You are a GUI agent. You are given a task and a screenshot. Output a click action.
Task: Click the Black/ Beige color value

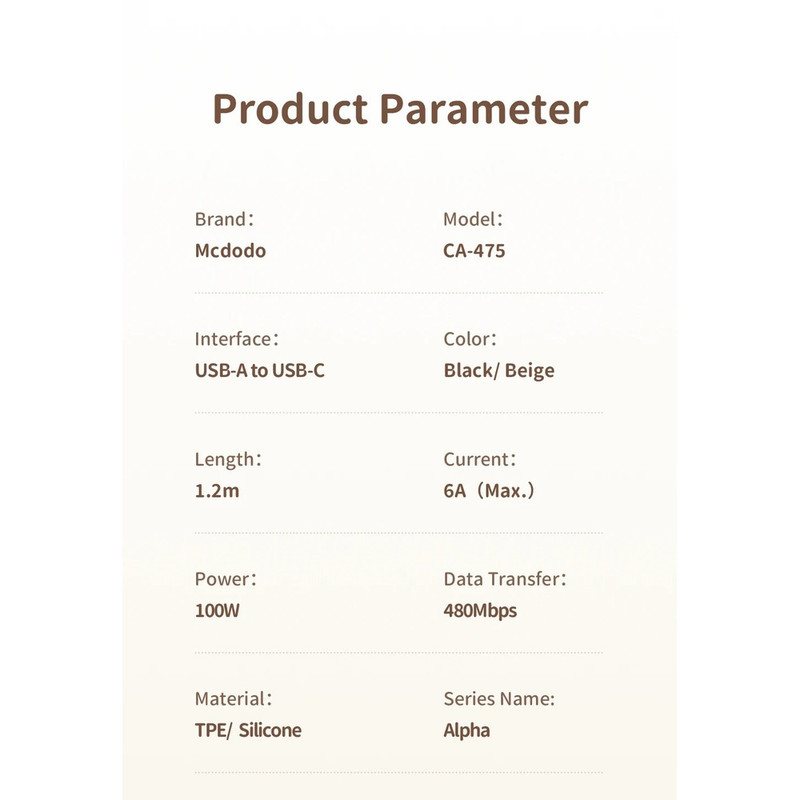tap(499, 371)
